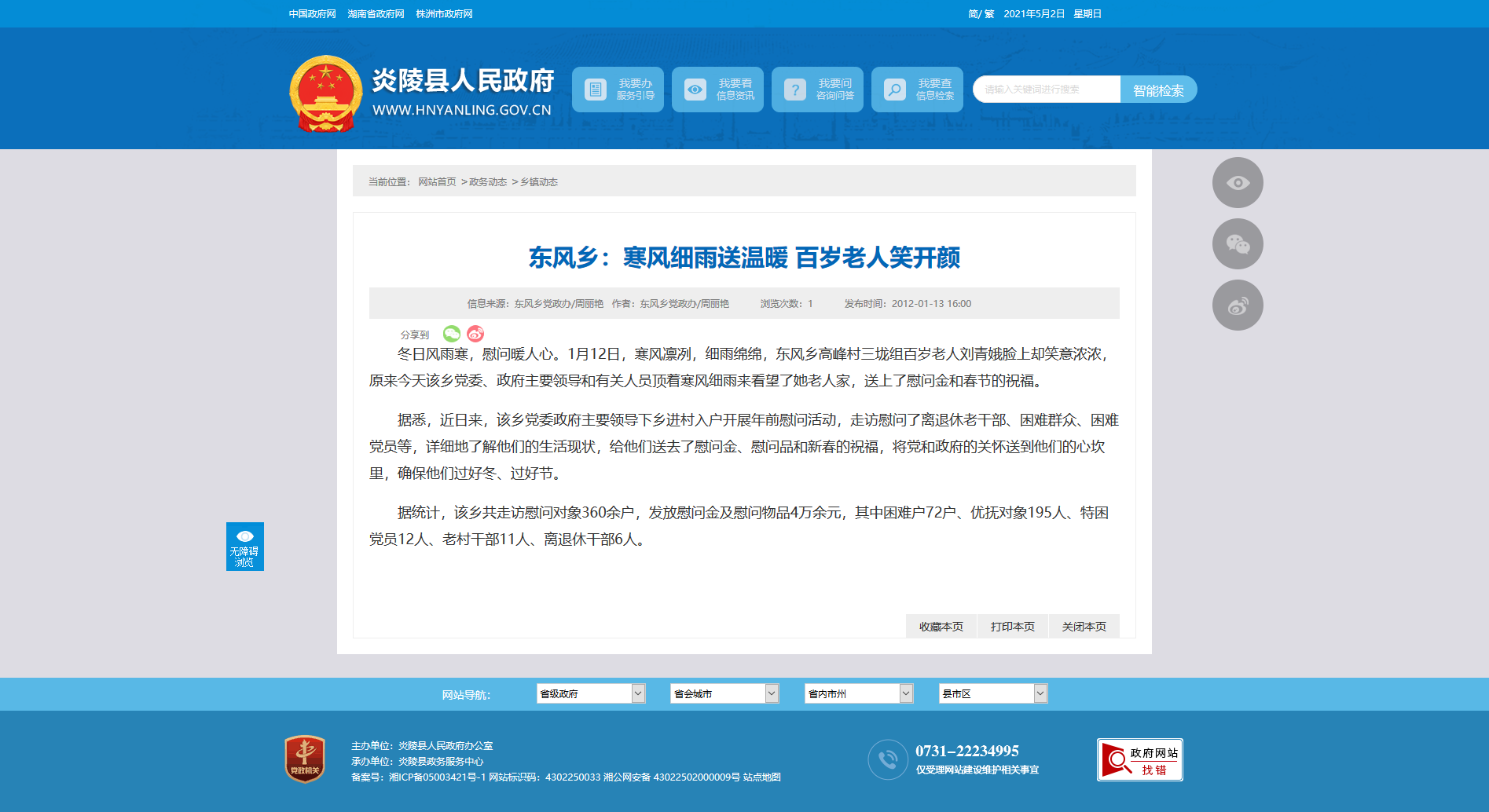Image resolution: width=1489 pixels, height=812 pixels.
Task: Click the keyword search input field
Action: (1046, 90)
